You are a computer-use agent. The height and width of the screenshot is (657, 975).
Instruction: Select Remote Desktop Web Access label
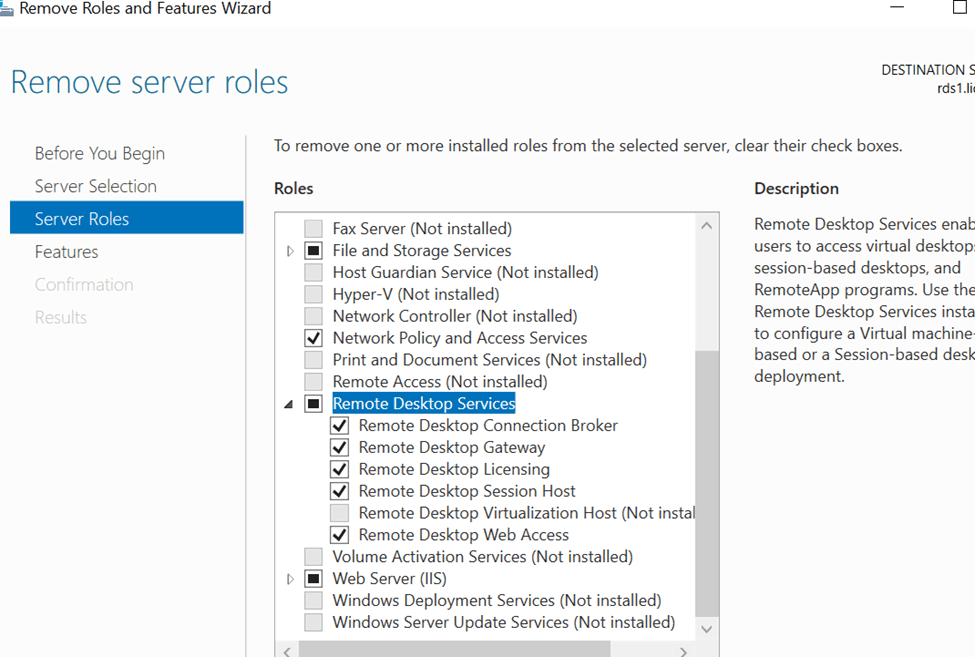[x=464, y=535]
